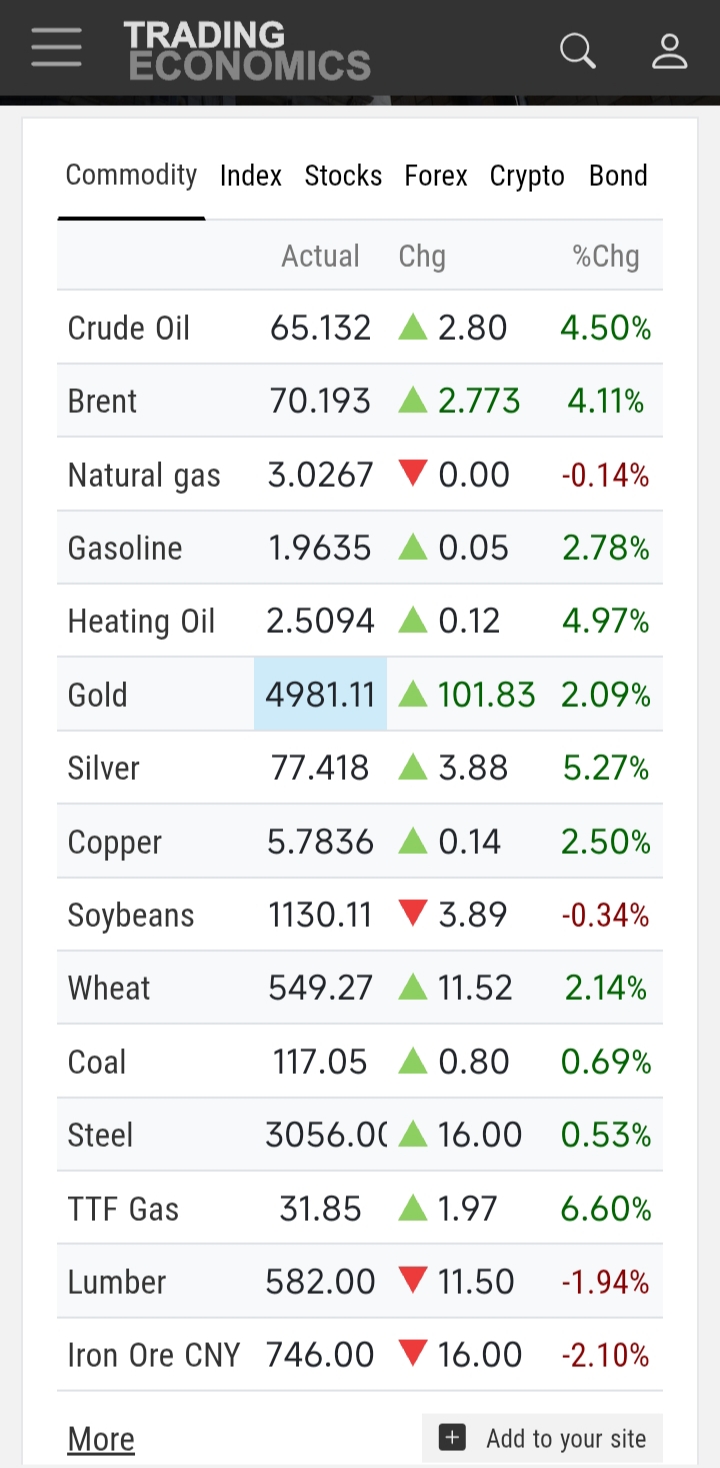
Task: Open the hamburger navigation menu
Action: [56, 47]
